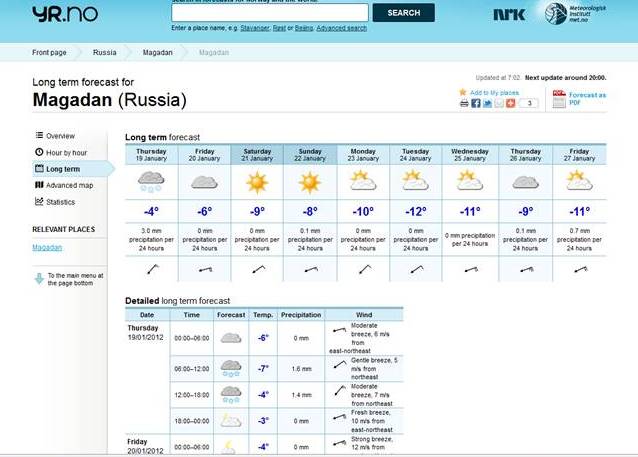The width and height of the screenshot is (638, 457).
Task: Go to Russia in the breadcrumb
Action: click(104, 51)
